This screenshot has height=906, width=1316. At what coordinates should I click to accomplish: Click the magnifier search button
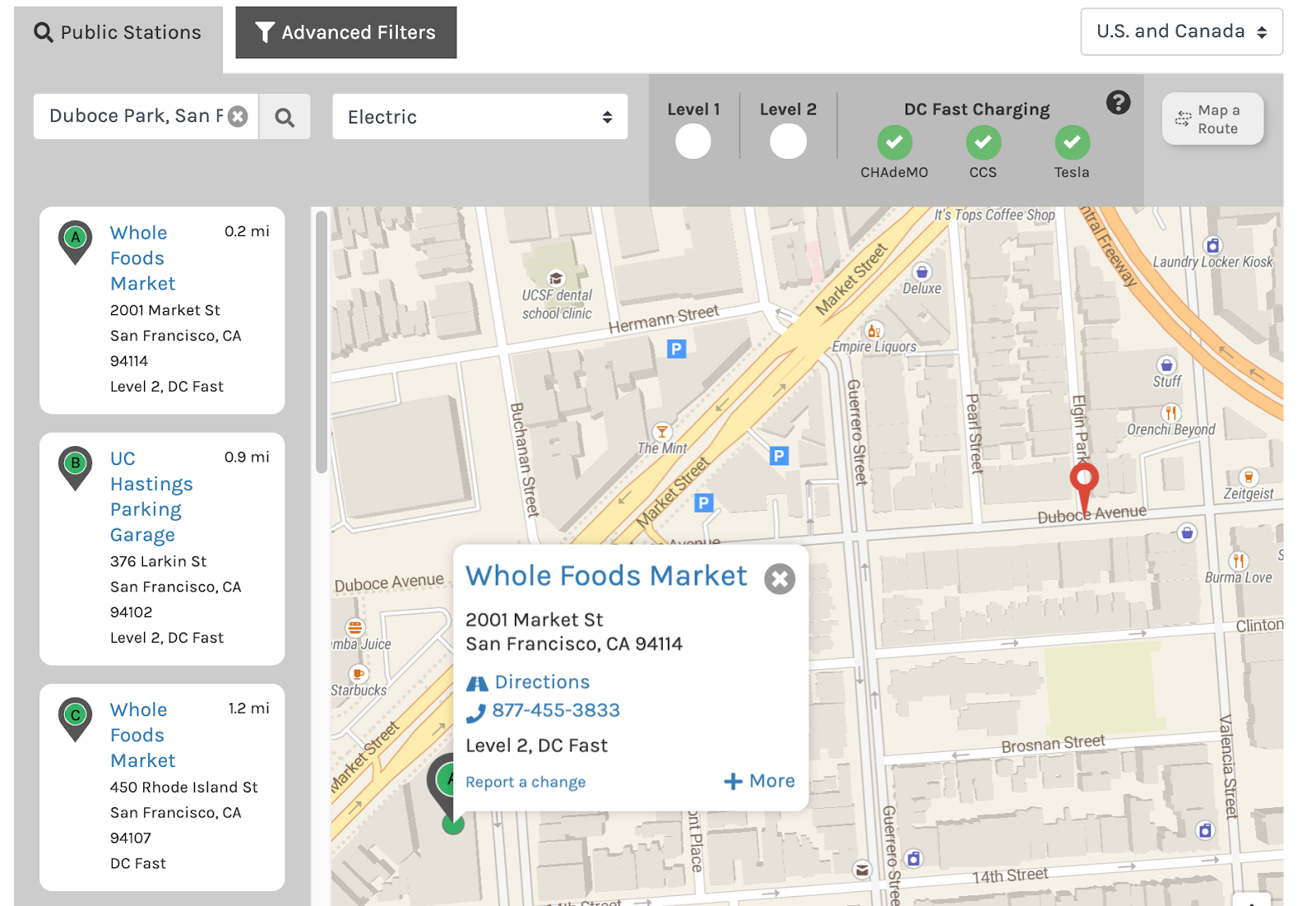point(285,117)
